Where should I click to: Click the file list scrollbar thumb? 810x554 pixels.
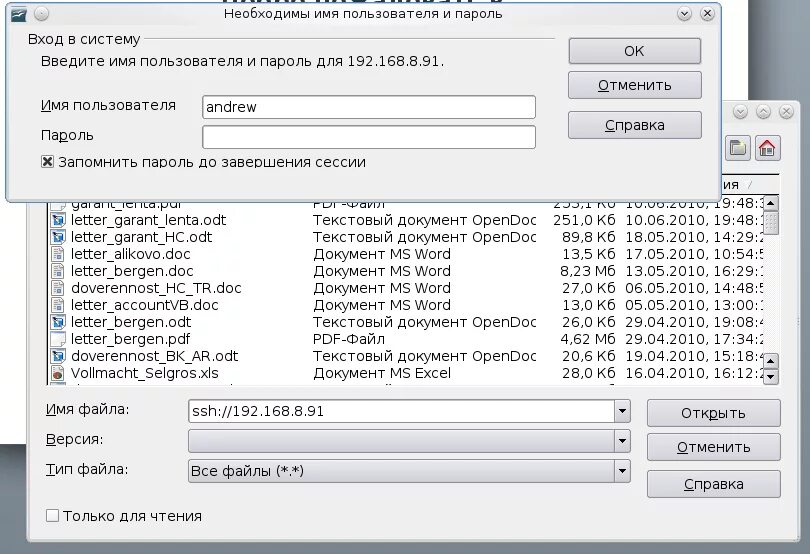(x=770, y=223)
